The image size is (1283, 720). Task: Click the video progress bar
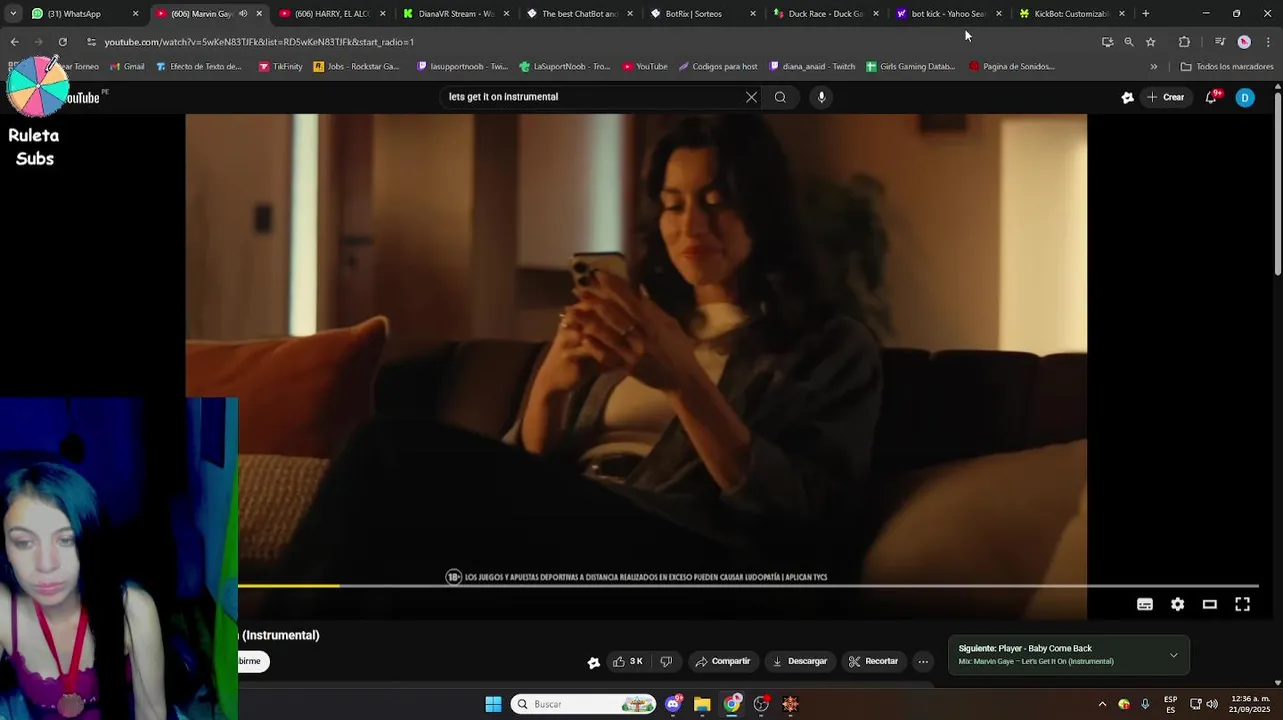click(x=748, y=586)
